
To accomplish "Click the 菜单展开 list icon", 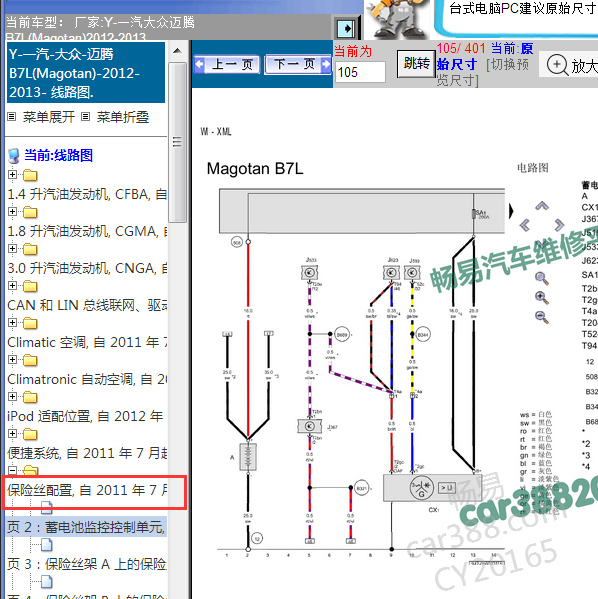I will [12, 117].
